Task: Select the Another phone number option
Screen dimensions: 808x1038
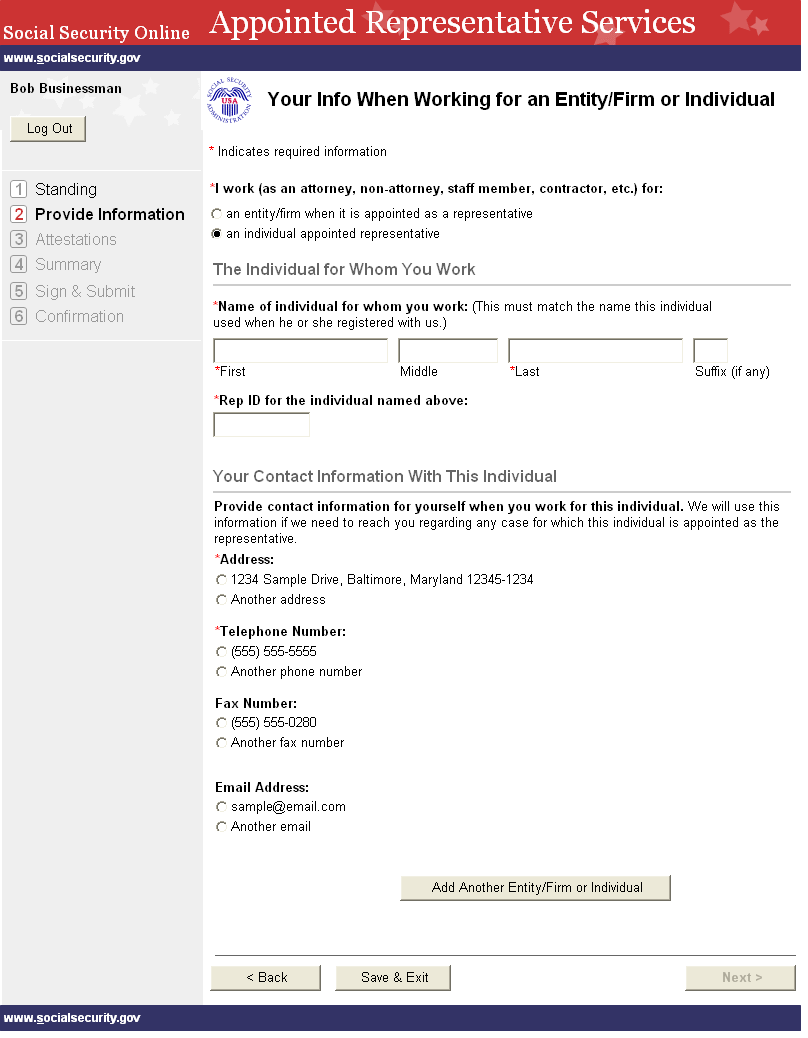Action: coord(221,672)
